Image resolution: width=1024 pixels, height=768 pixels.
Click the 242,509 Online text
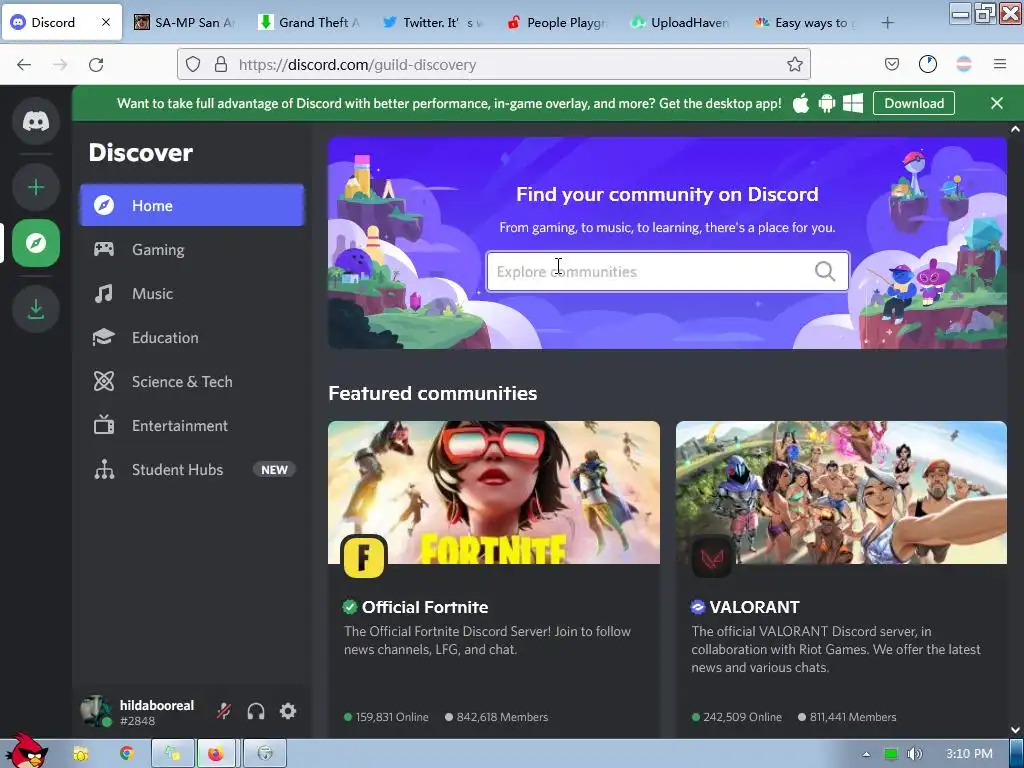[x=742, y=717]
